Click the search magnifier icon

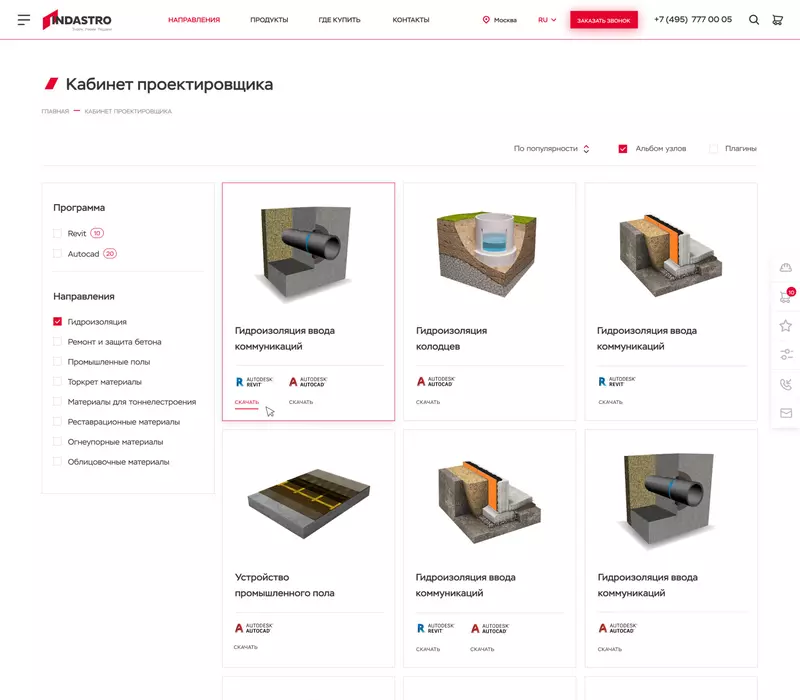[754, 20]
